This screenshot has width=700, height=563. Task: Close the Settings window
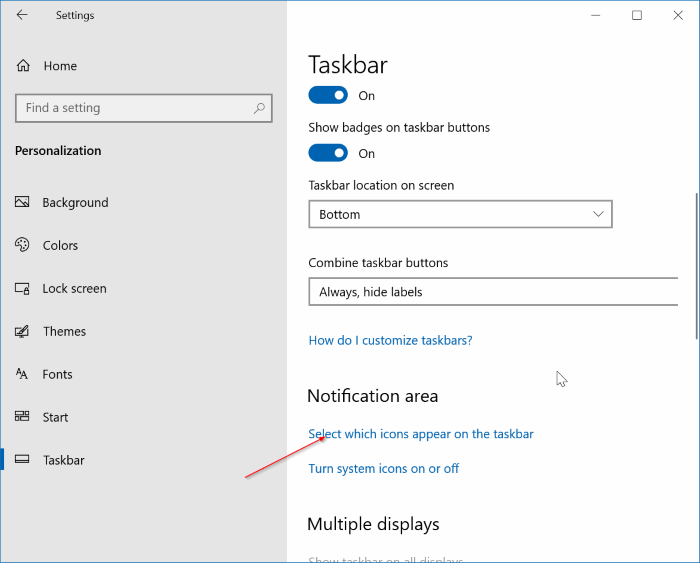pos(678,15)
